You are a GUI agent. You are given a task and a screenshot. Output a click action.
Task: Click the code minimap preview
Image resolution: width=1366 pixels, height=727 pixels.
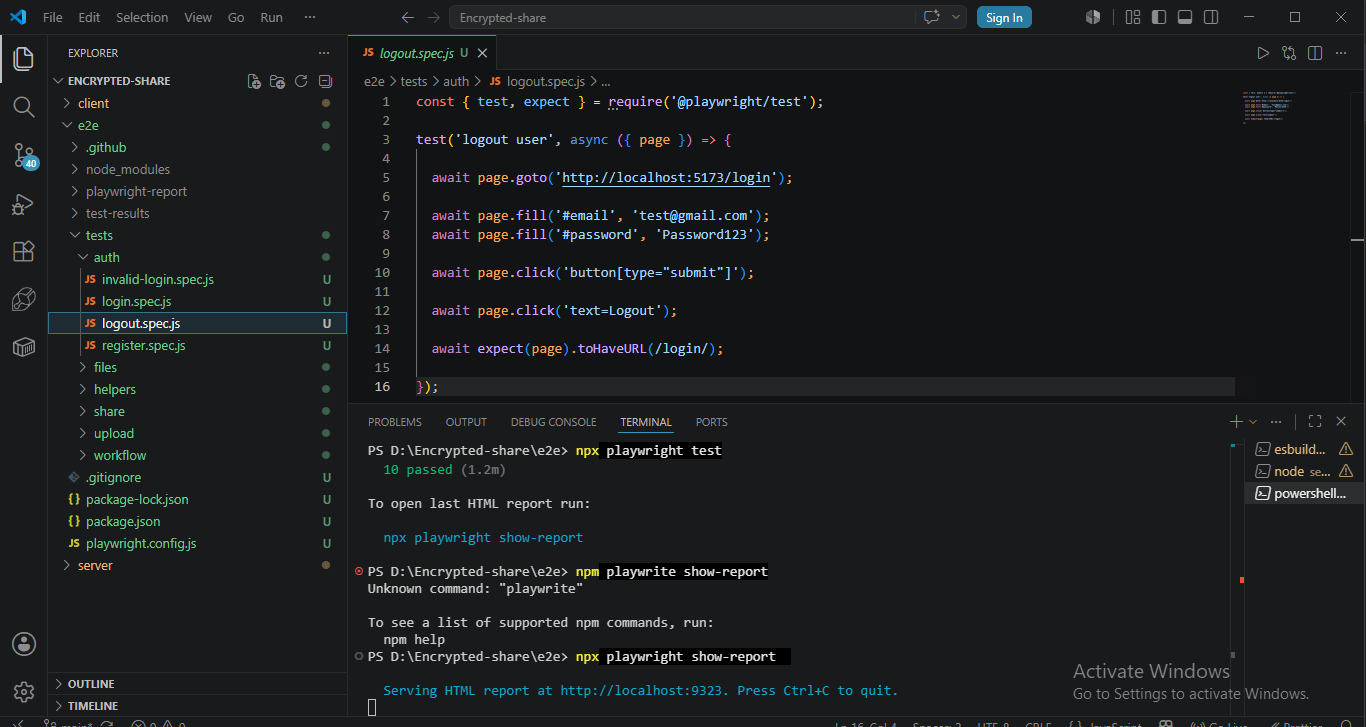[1268, 106]
